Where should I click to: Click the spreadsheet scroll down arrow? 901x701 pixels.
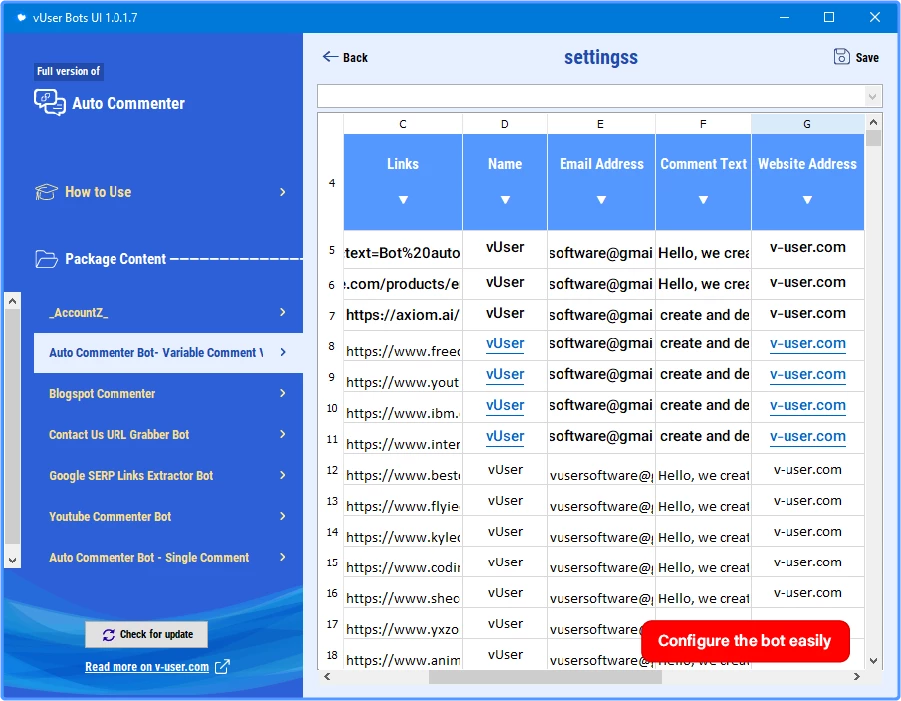(x=873, y=661)
